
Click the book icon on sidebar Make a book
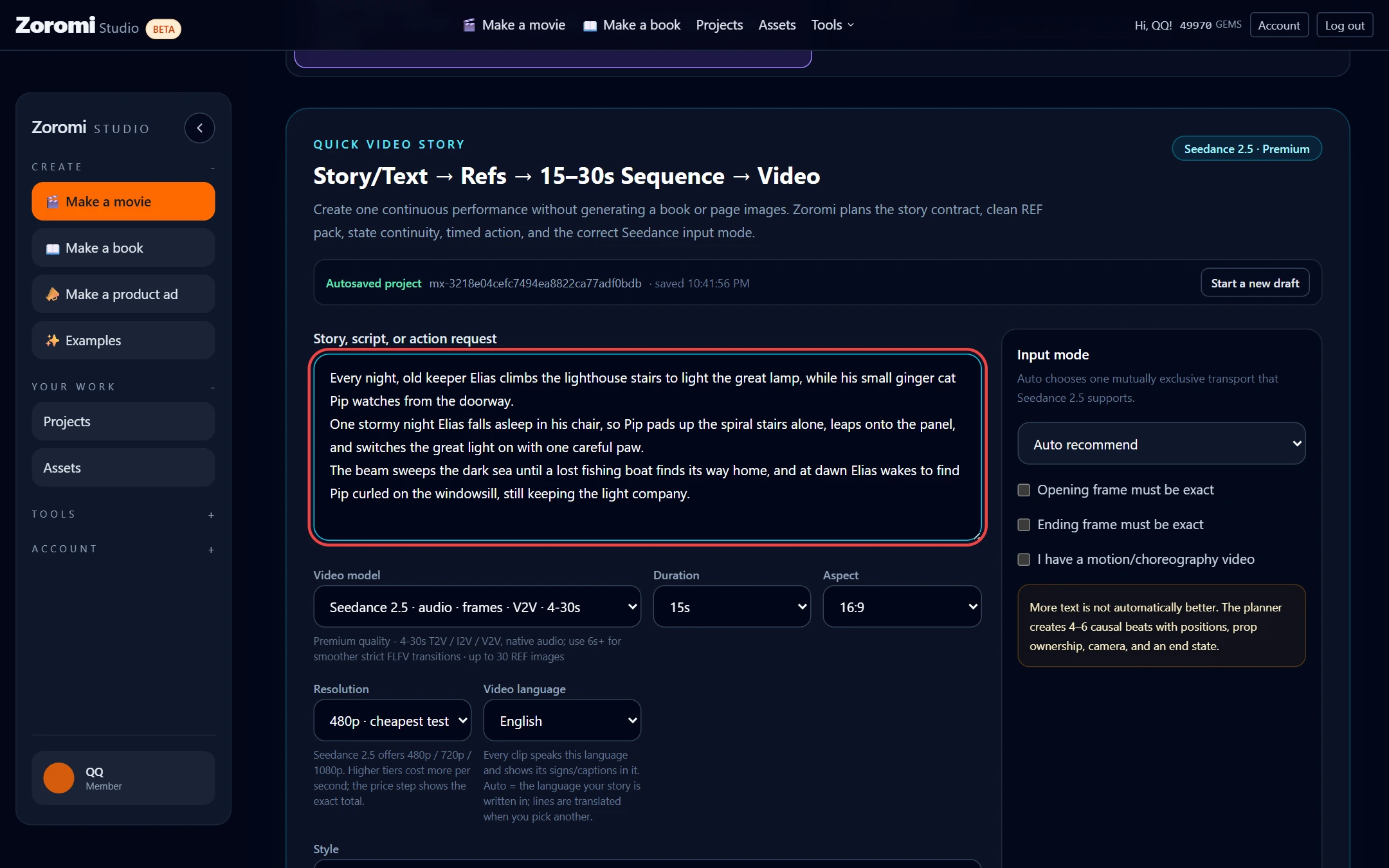(53, 249)
